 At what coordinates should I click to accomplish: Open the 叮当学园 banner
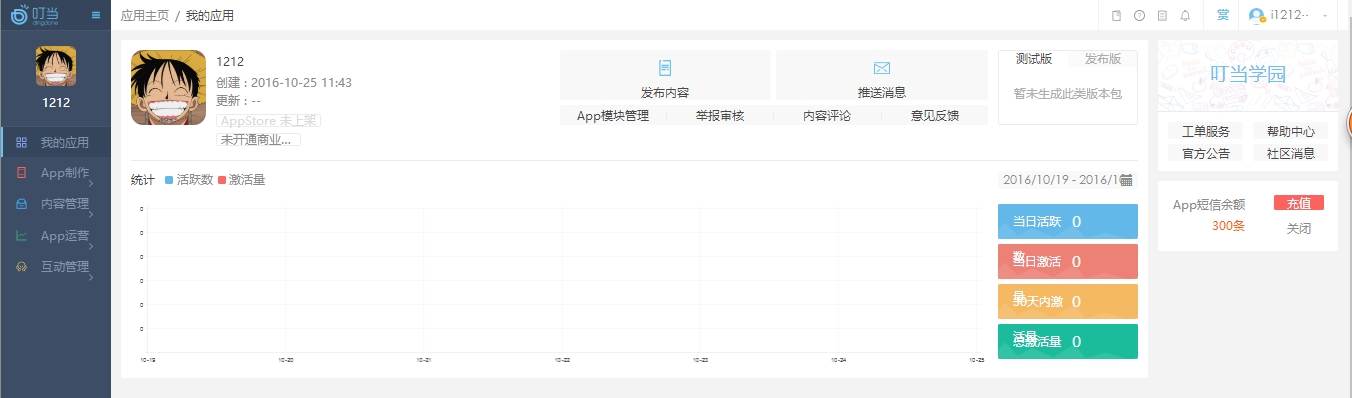click(1247, 75)
